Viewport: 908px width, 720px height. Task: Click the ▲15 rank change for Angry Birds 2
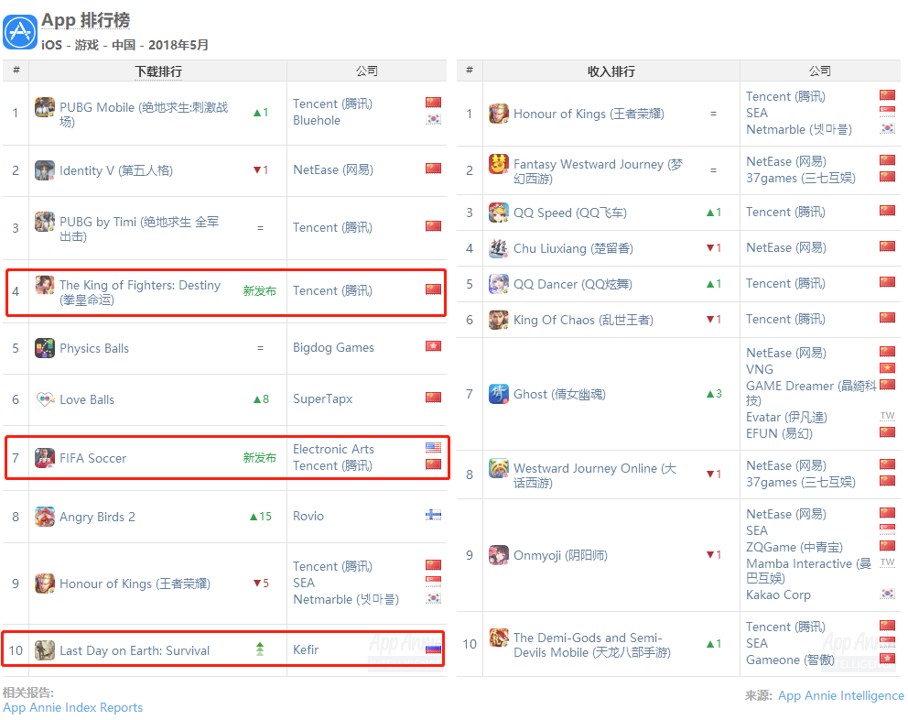(261, 516)
